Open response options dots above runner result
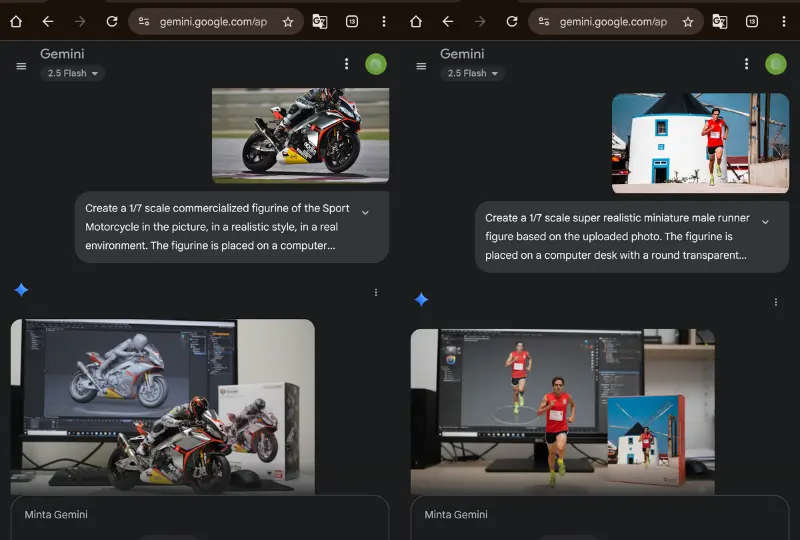Screen dimensions: 800x540 (776, 302)
